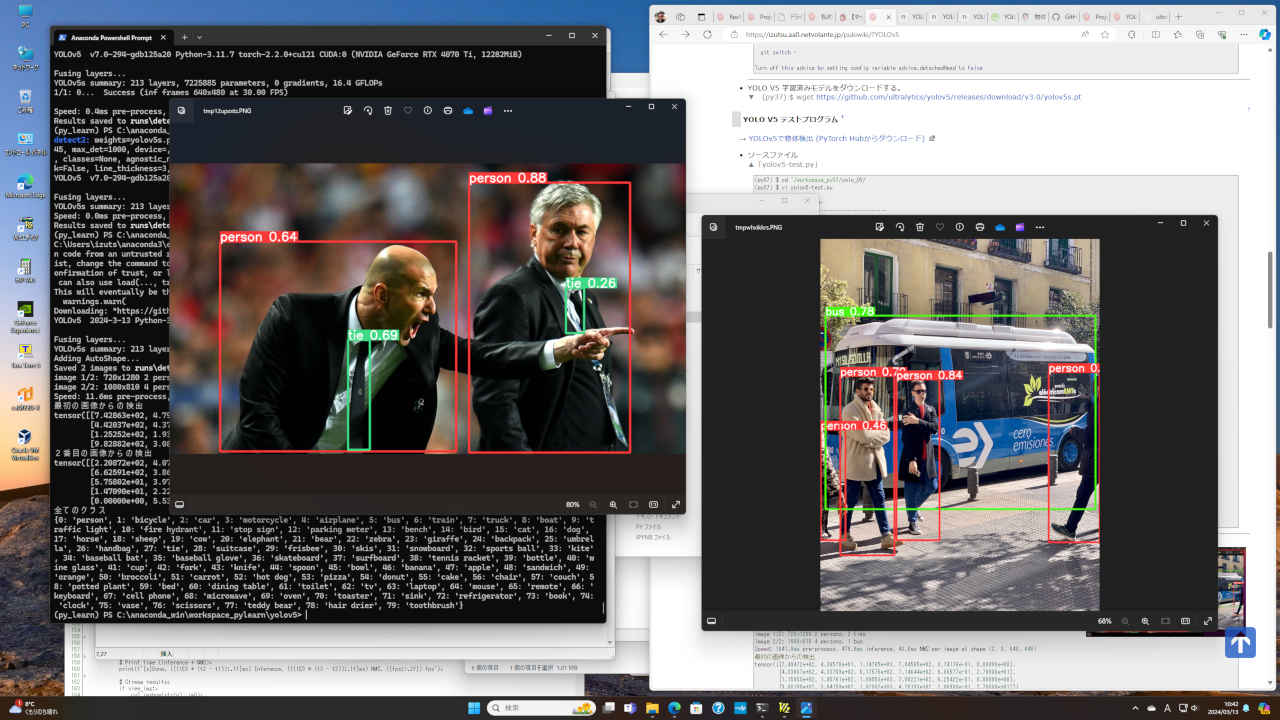Rotate the two-coaches photo using the rotate icon

click(x=367, y=110)
